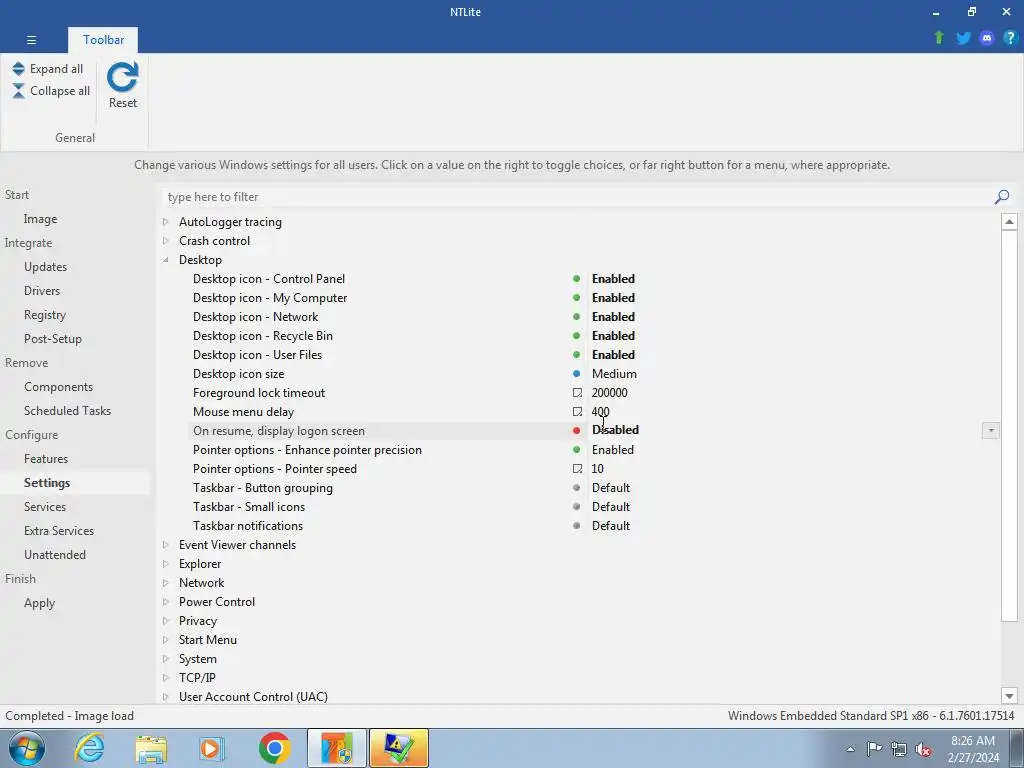Image resolution: width=1024 pixels, height=768 pixels.
Task: Expand the Start Menu group
Action: point(166,640)
